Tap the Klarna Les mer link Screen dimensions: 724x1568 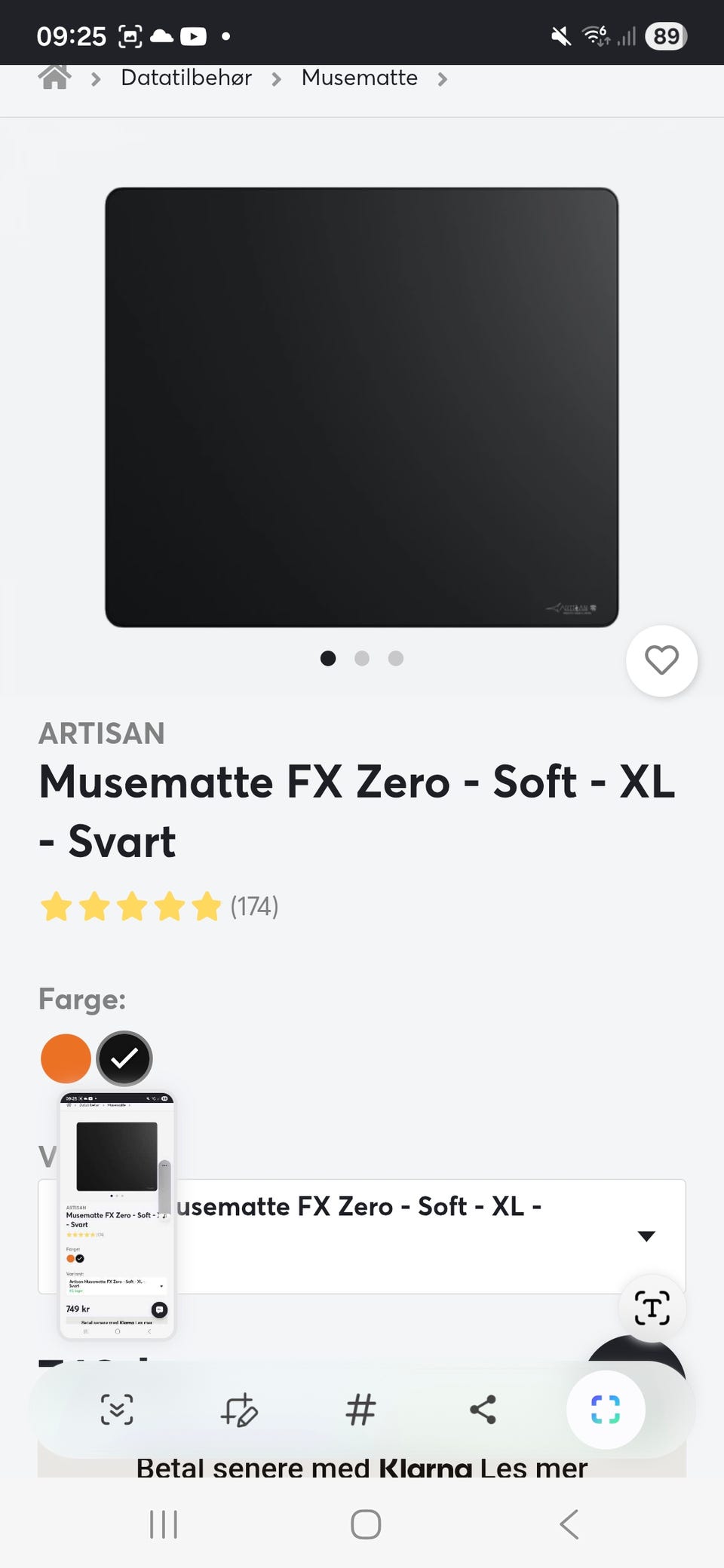tap(533, 1468)
